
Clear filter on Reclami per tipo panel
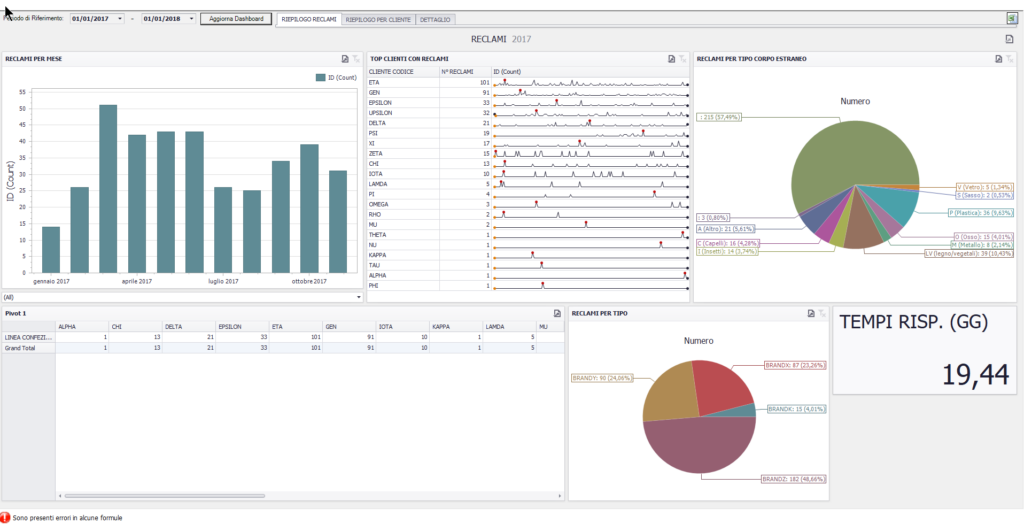click(x=822, y=314)
